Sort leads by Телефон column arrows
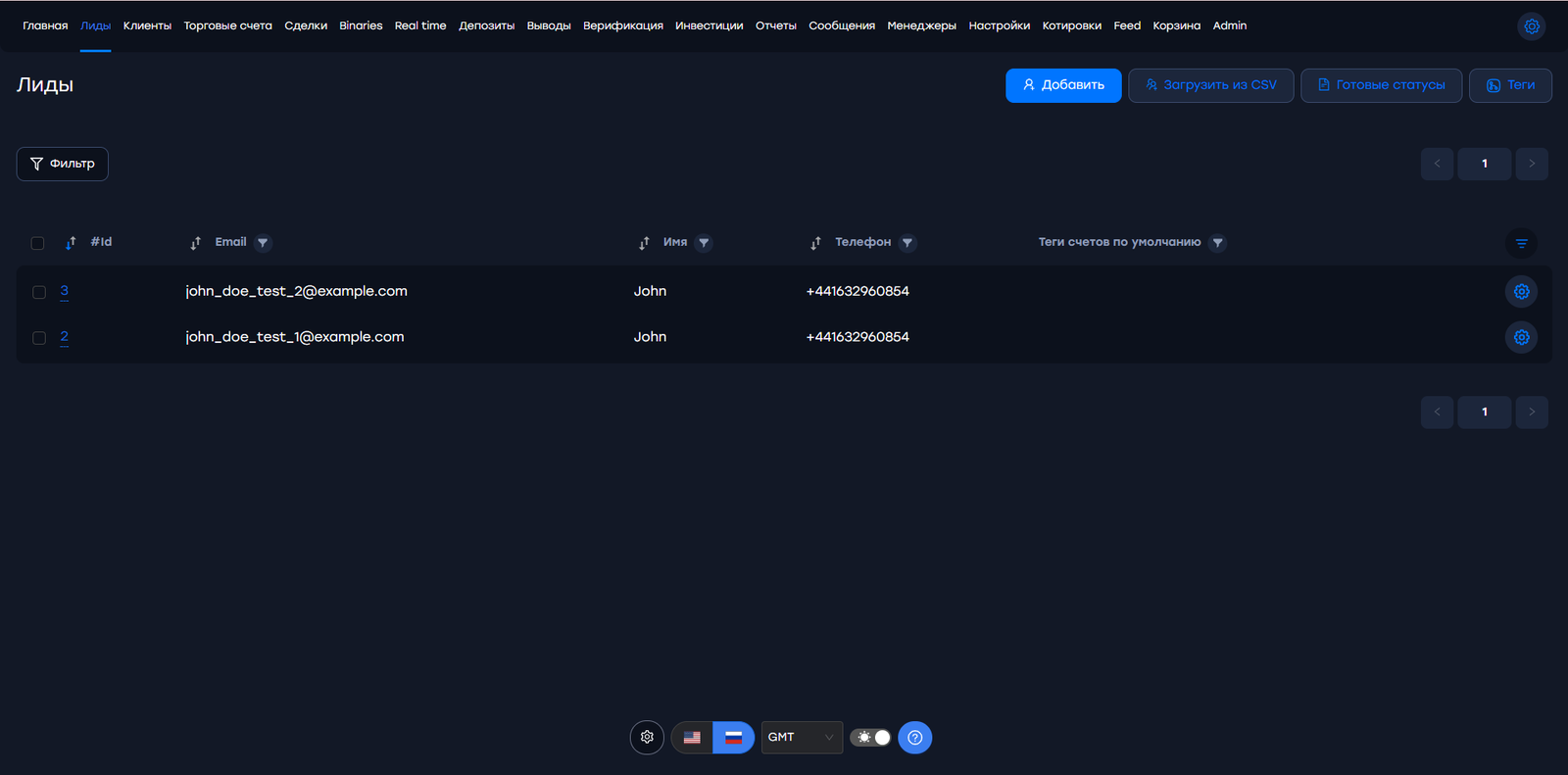This screenshot has width=1568, height=775. point(815,243)
